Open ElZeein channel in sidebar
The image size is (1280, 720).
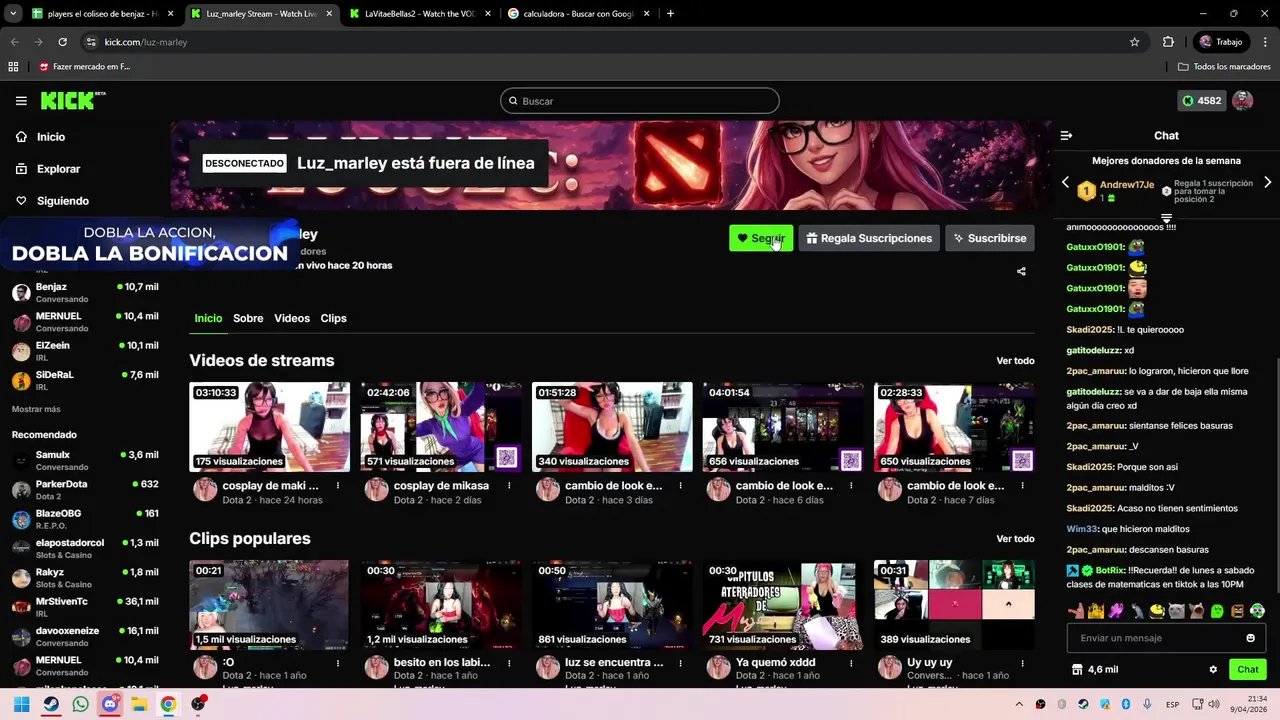click(x=85, y=351)
